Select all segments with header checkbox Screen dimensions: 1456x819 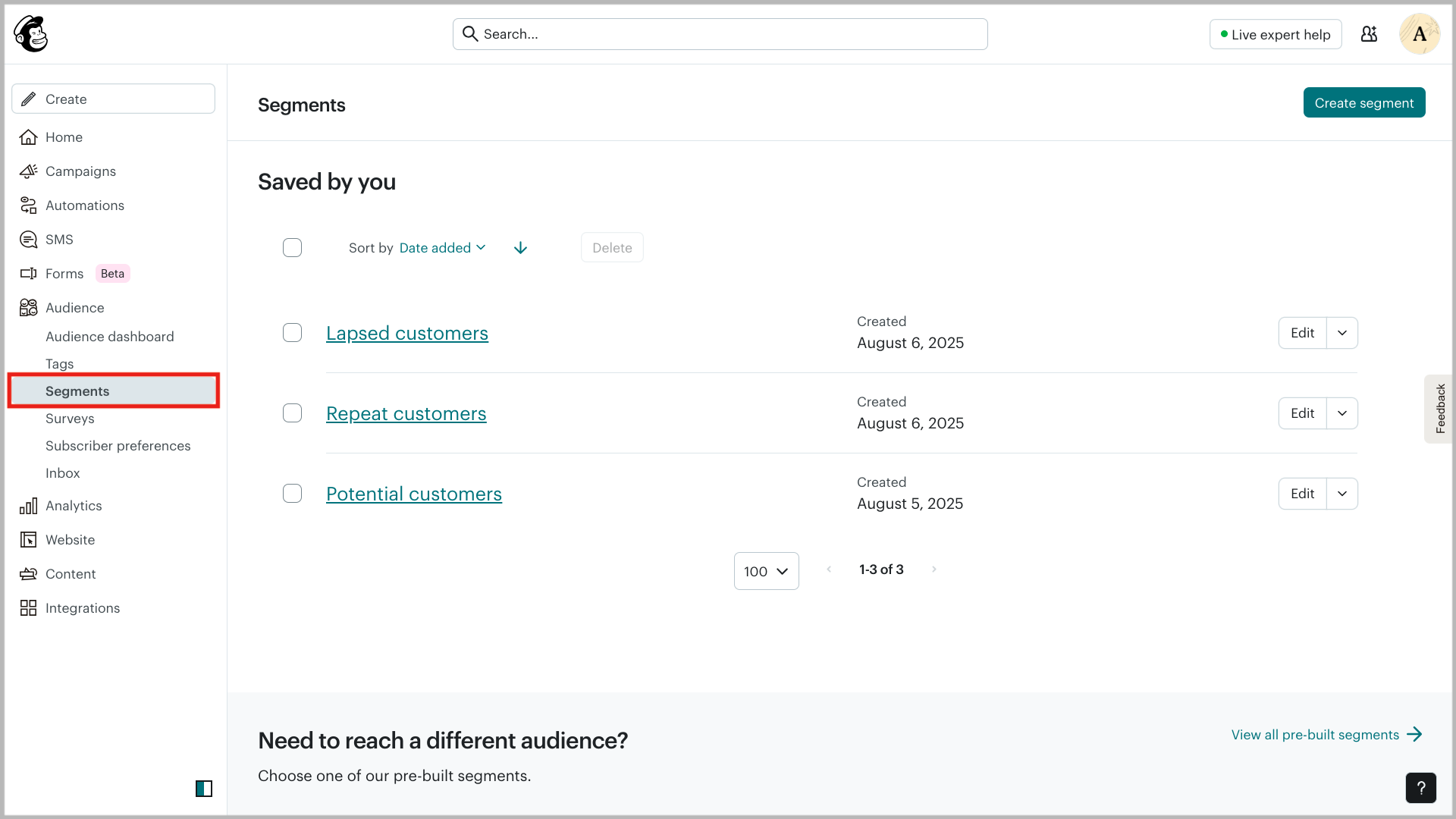click(x=292, y=248)
